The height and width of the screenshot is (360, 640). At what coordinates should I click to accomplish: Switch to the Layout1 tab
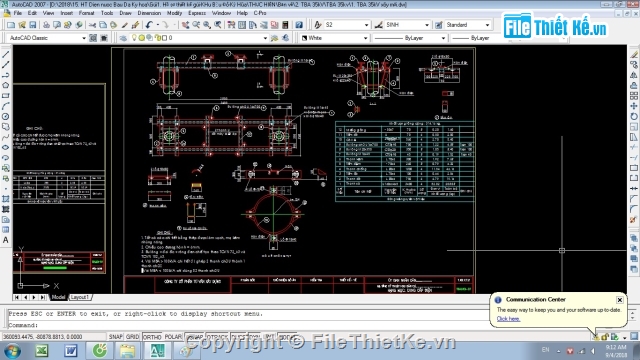80,297
